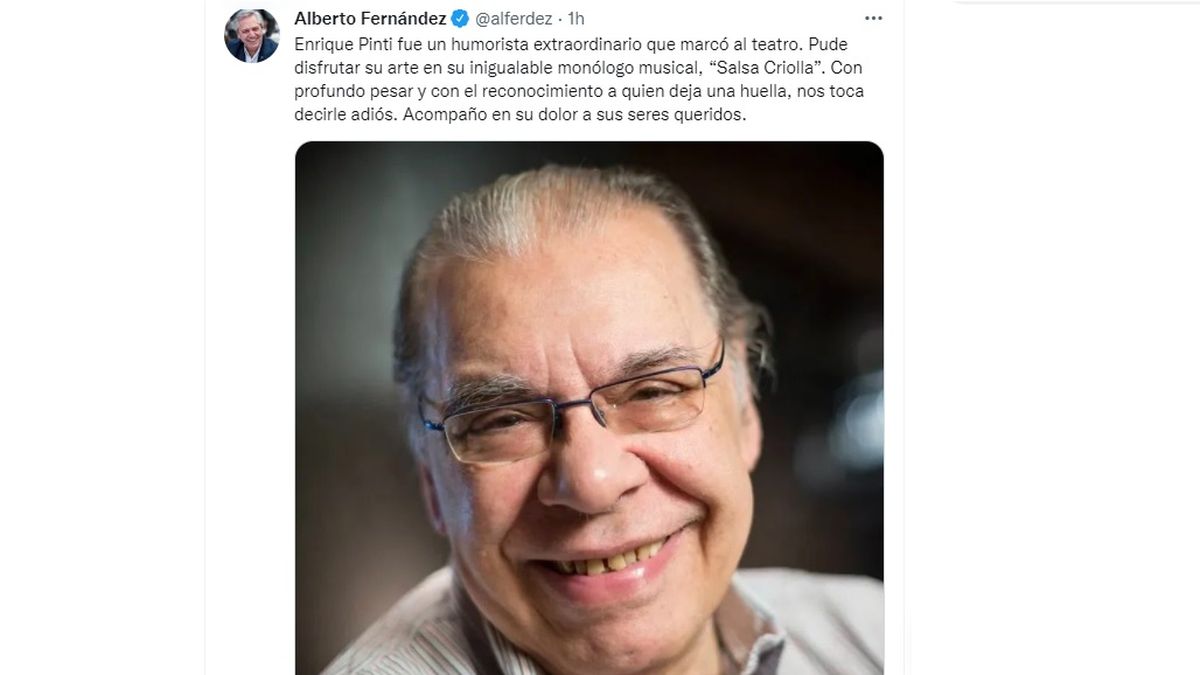Open the three-dot More options menu
Image resolution: width=1200 pixels, height=675 pixels.
pyautogui.click(x=873, y=18)
